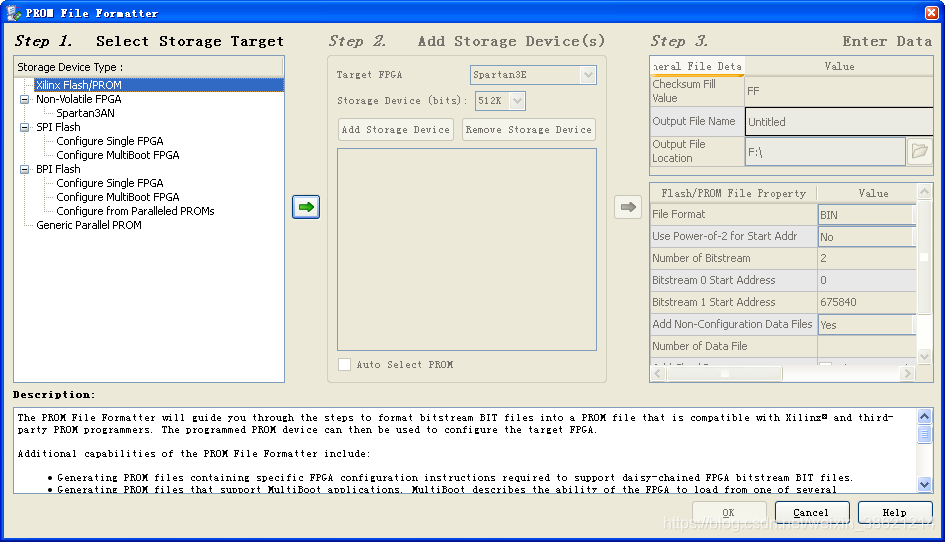Click the Help button
Image resolution: width=945 pixels, height=542 pixels.
(x=895, y=512)
